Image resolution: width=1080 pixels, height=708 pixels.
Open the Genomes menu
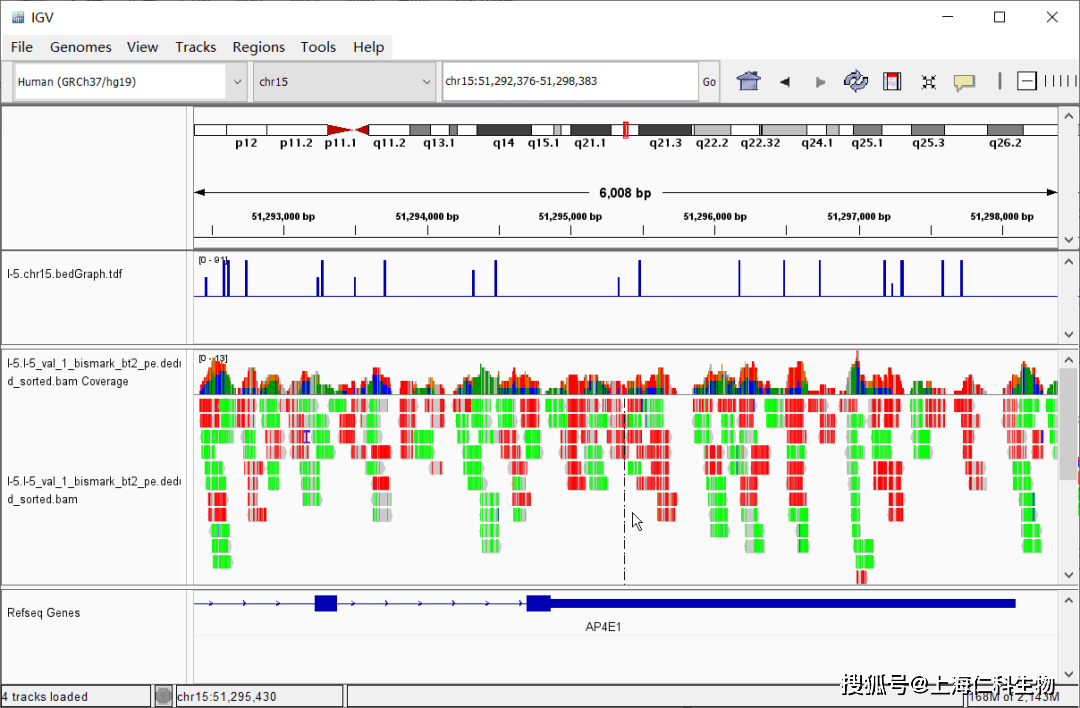coord(80,47)
